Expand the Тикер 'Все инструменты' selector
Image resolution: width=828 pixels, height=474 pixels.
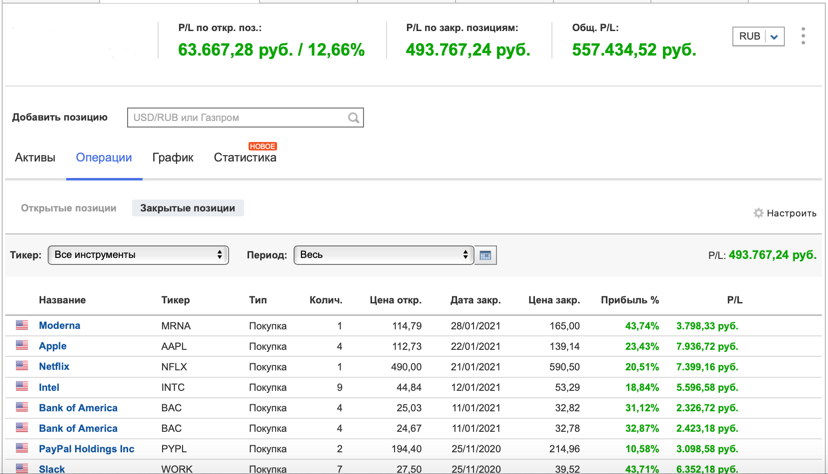coord(138,255)
